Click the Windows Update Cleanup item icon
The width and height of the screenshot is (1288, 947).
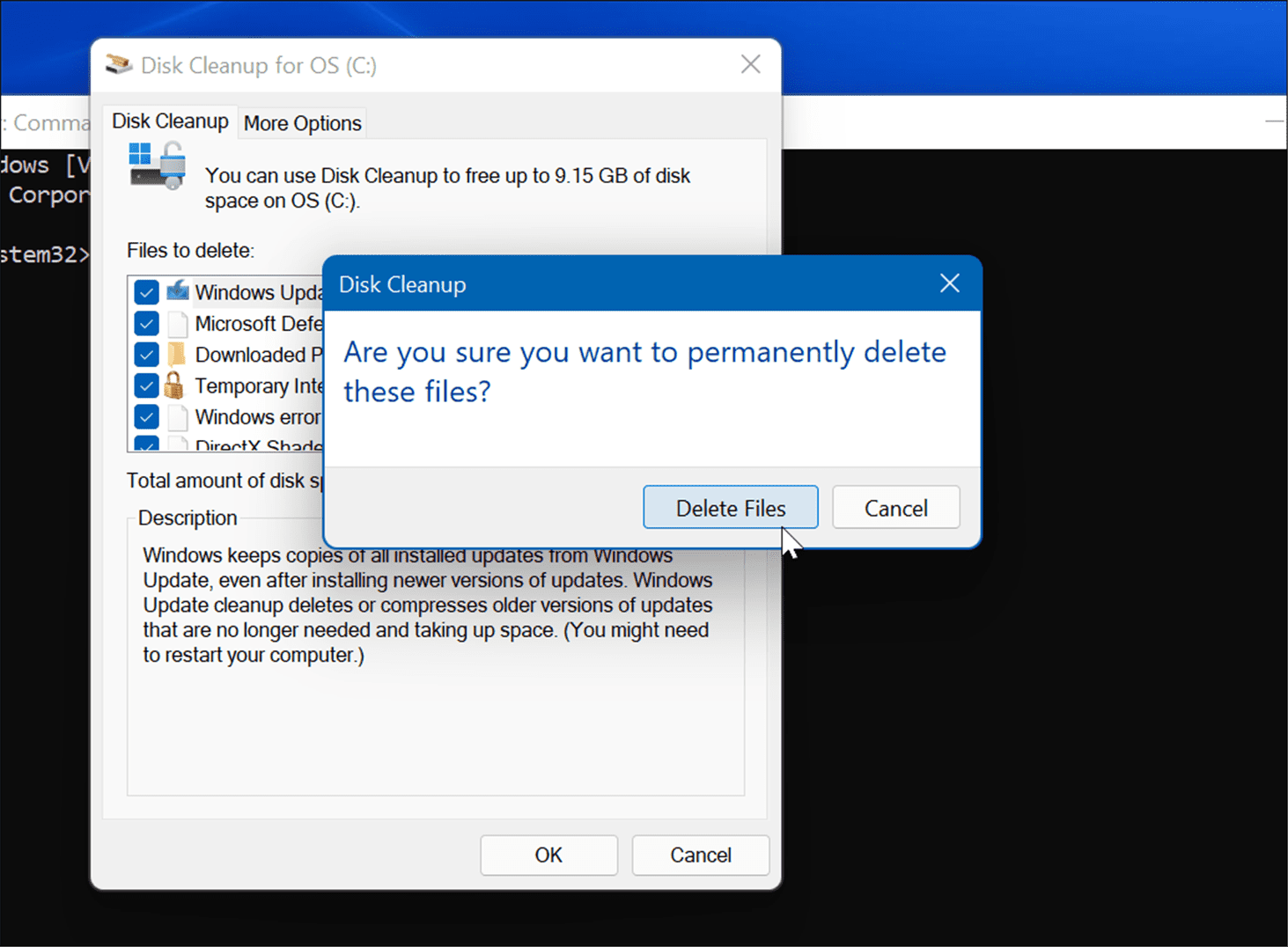point(177,291)
